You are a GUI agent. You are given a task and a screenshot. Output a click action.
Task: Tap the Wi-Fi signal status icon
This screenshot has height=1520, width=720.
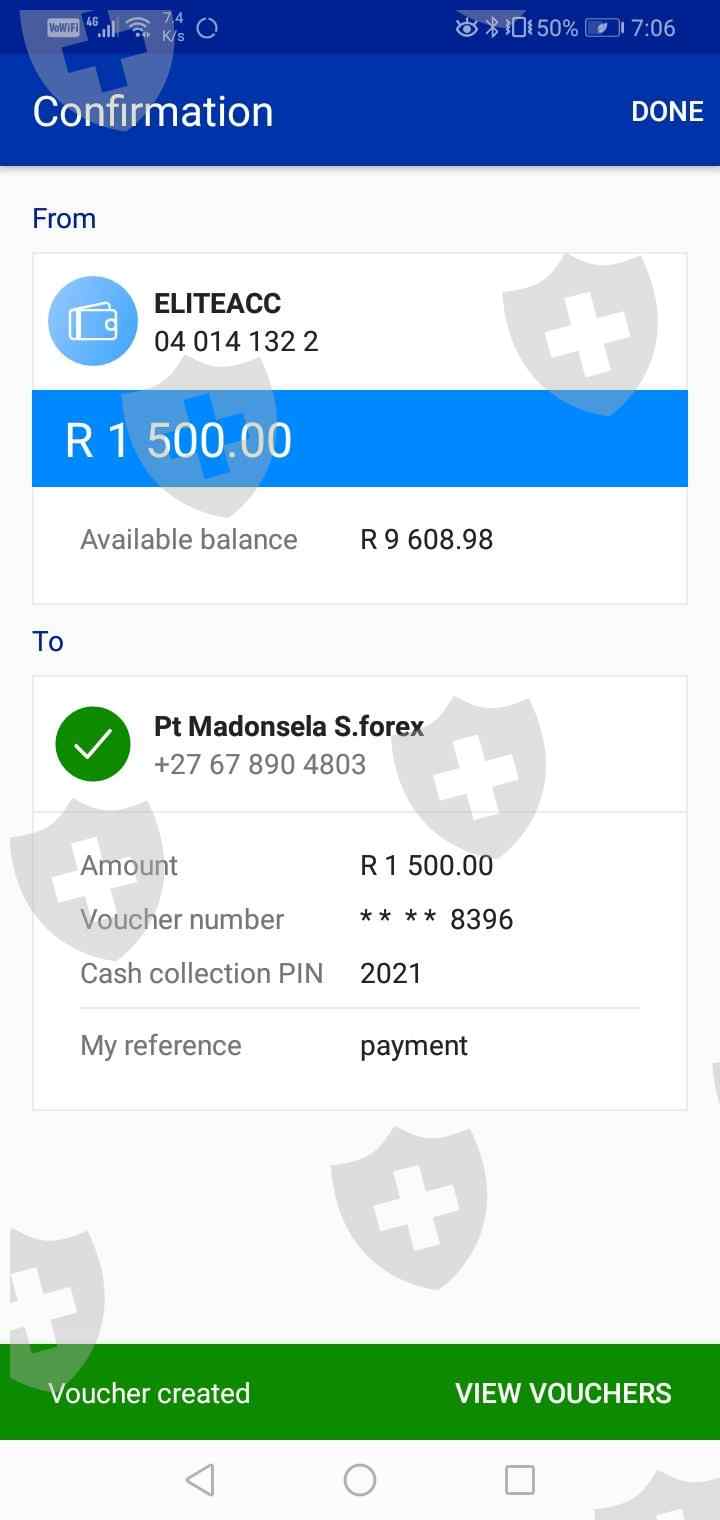pyautogui.click(x=138, y=27)
